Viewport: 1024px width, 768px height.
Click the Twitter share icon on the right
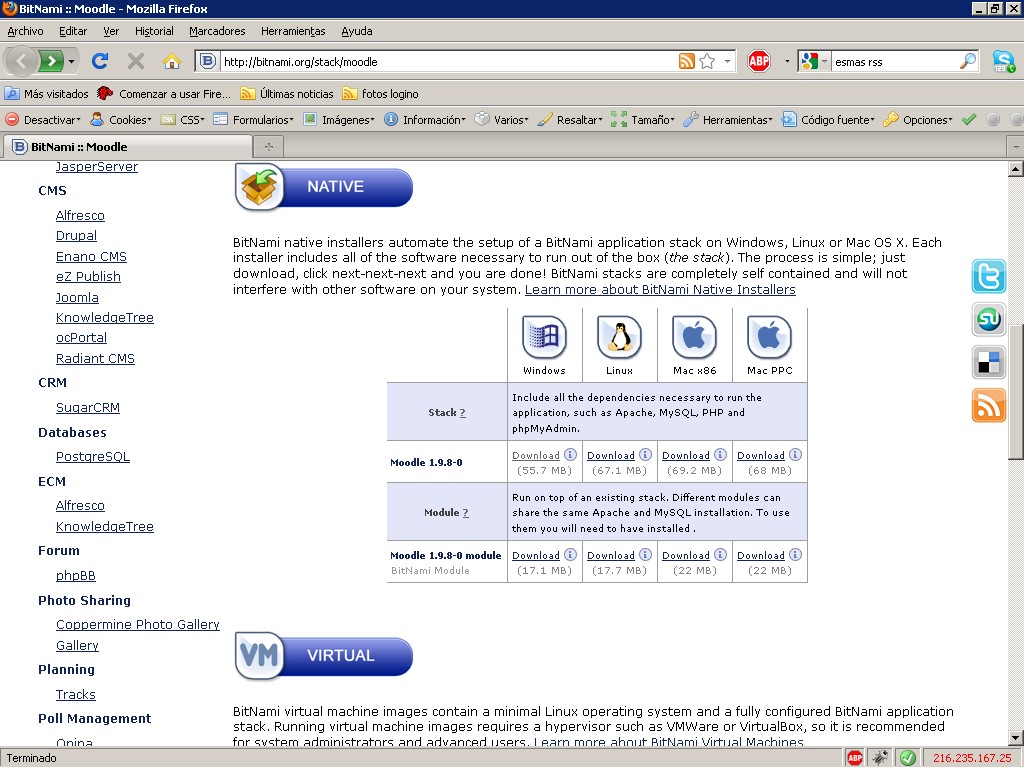tap(988, 276)
